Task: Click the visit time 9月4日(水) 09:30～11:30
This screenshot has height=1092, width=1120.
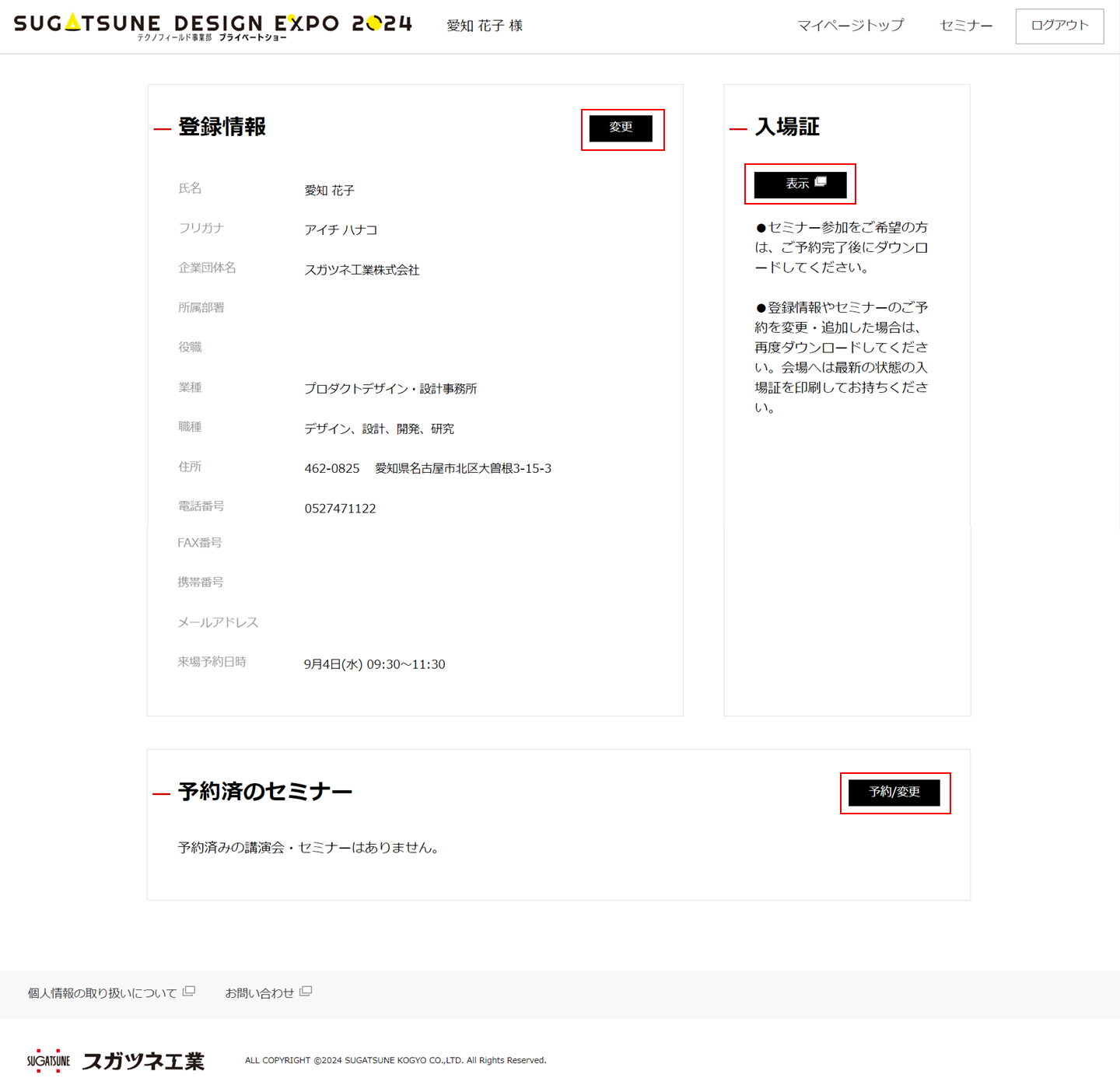Action: coord(374,665)
